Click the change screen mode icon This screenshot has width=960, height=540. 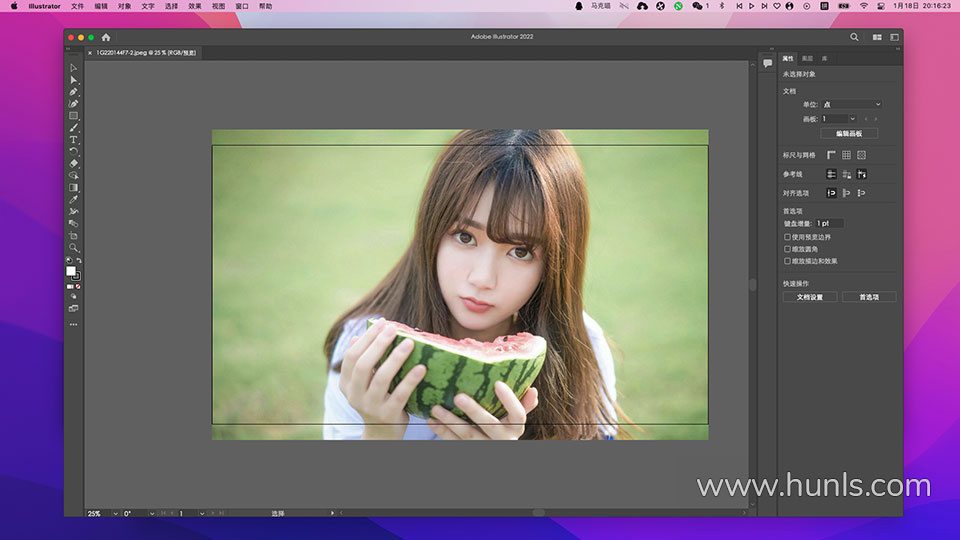pyautogui.click(x=73, y=309)
